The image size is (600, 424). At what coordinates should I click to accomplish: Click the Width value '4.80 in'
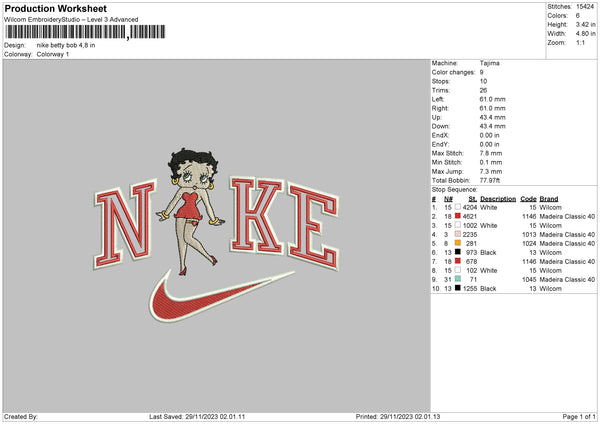click(585, 34)
